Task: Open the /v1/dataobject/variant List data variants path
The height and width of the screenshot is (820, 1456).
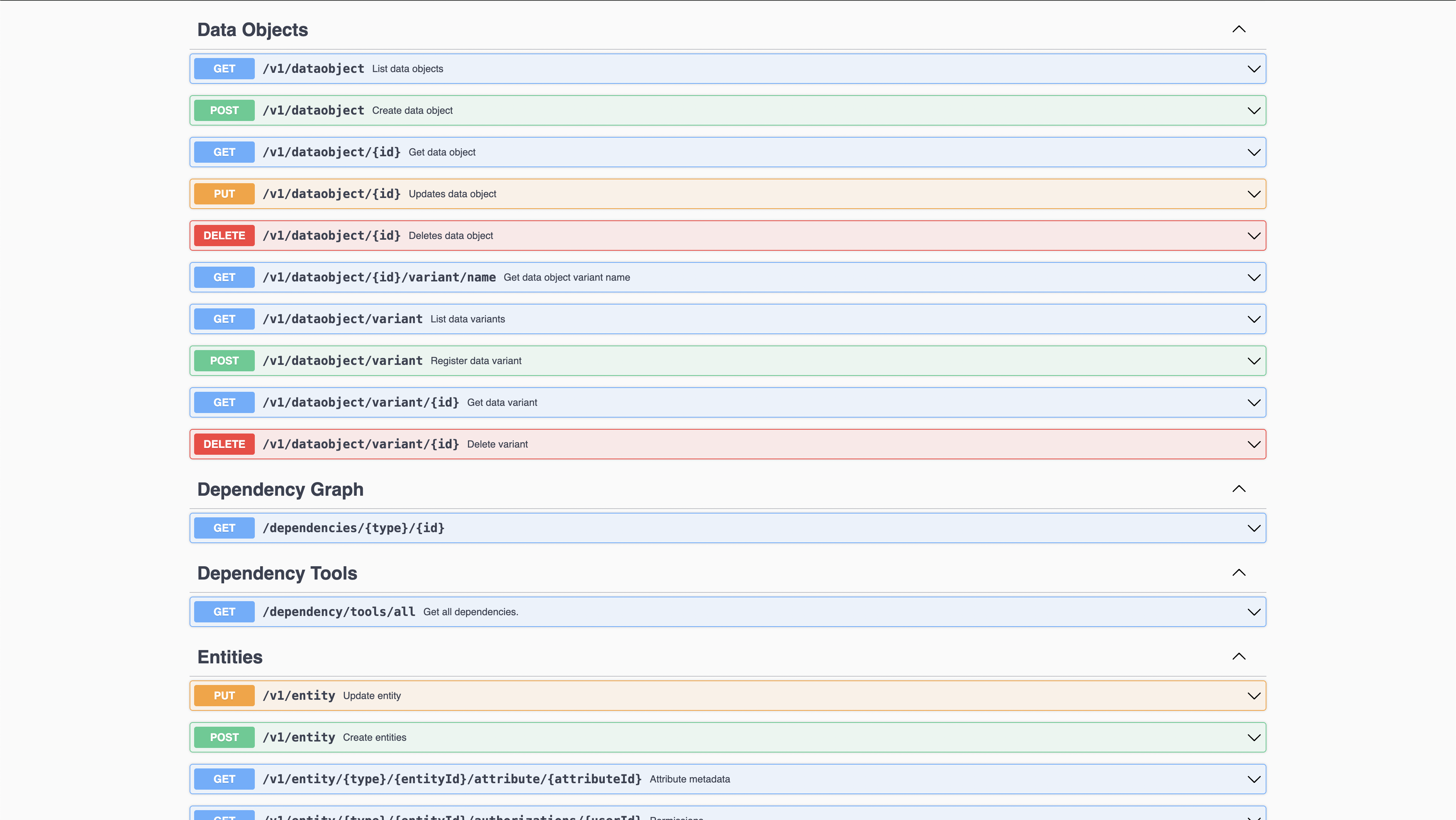Action: pyautogui.click(x=342, y=319)
